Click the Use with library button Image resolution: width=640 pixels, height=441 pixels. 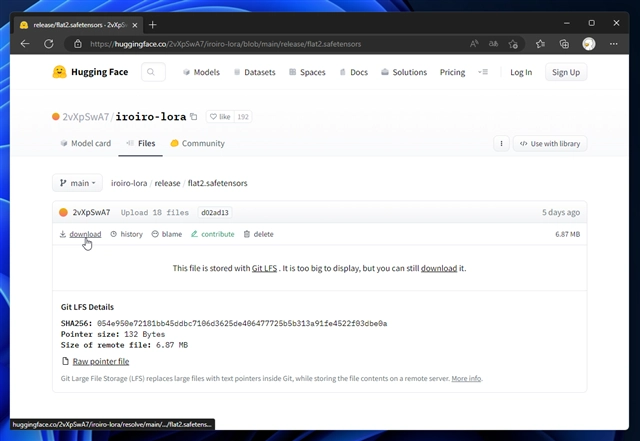tap(550, 143)
